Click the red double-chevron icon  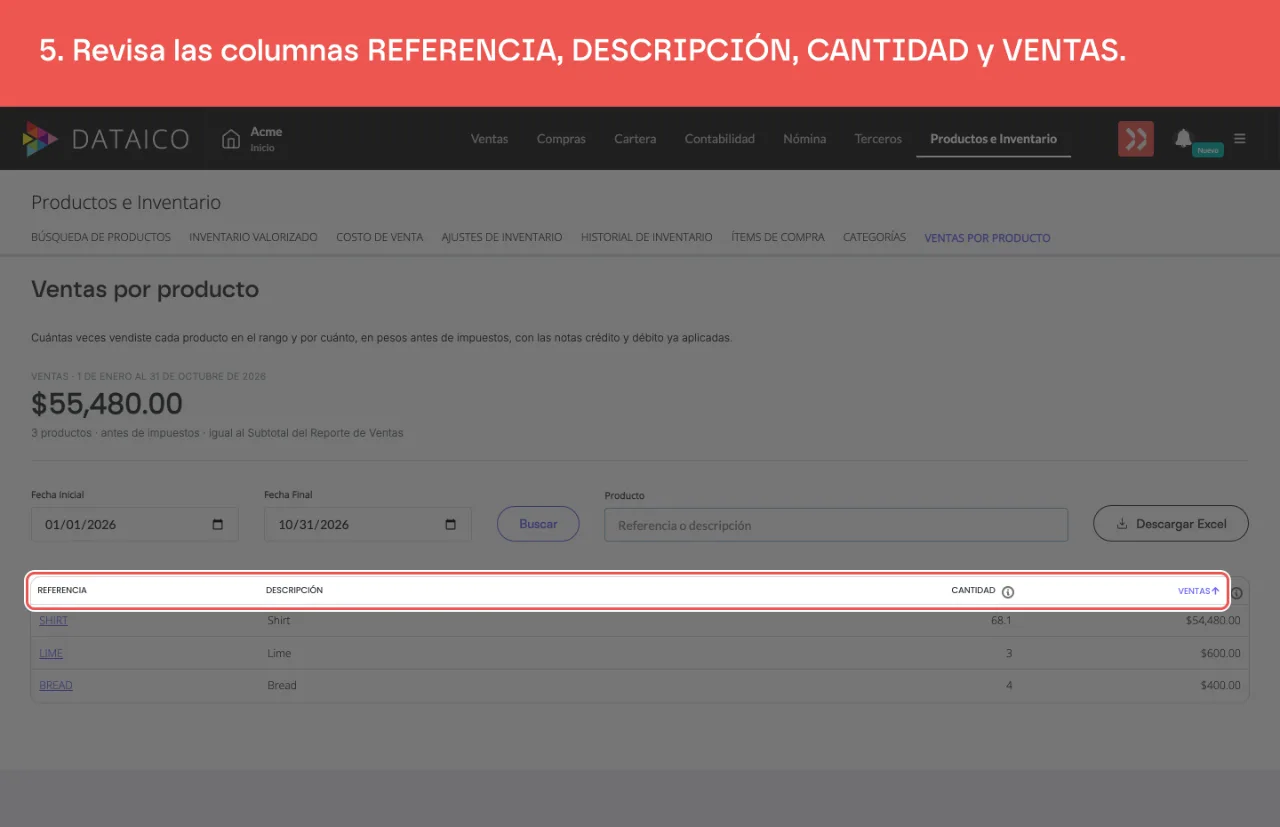[1136, 139]
